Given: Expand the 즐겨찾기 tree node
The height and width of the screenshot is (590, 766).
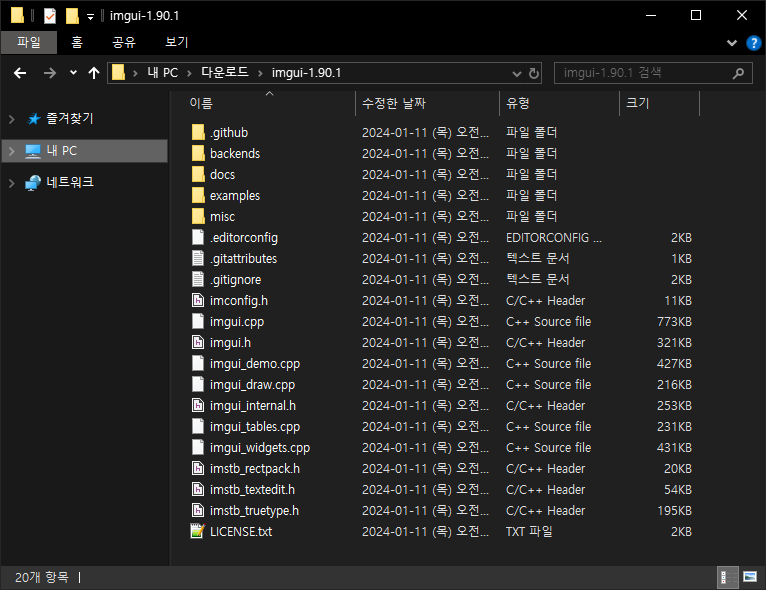Looking at the screenshot, I should pos(12,119).
